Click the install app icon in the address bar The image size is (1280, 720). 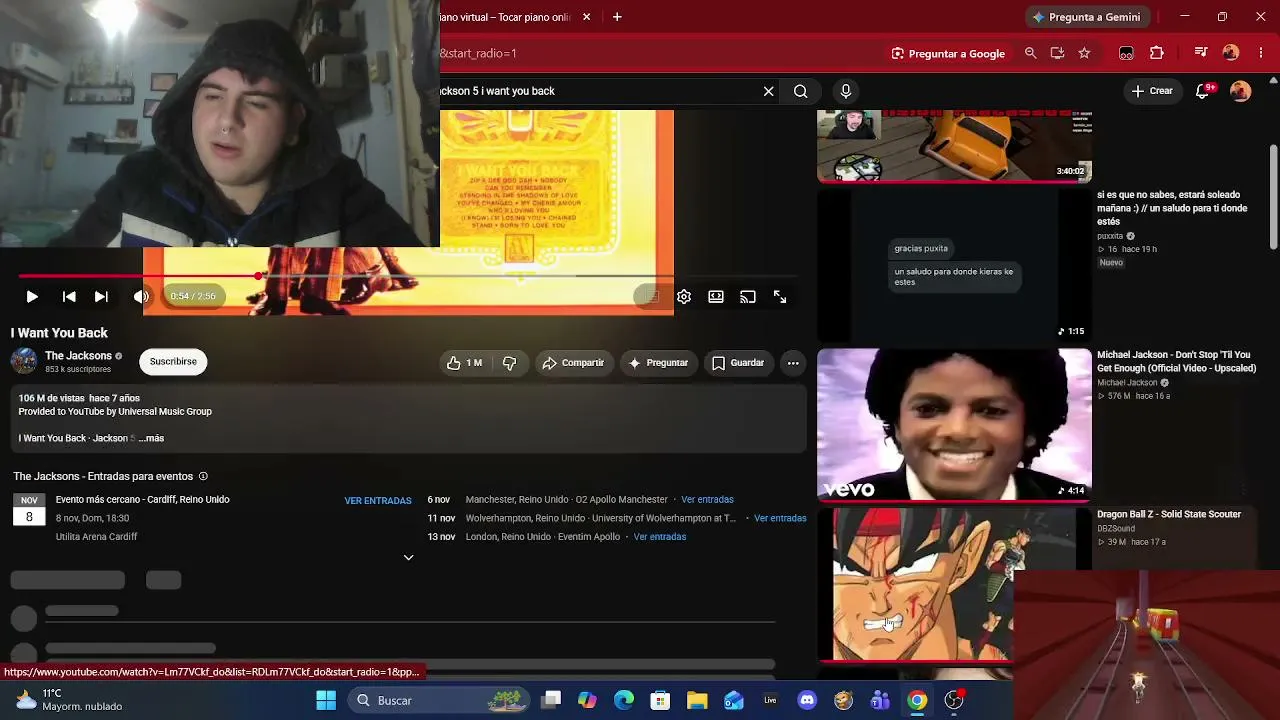[x=1057, y=53]
